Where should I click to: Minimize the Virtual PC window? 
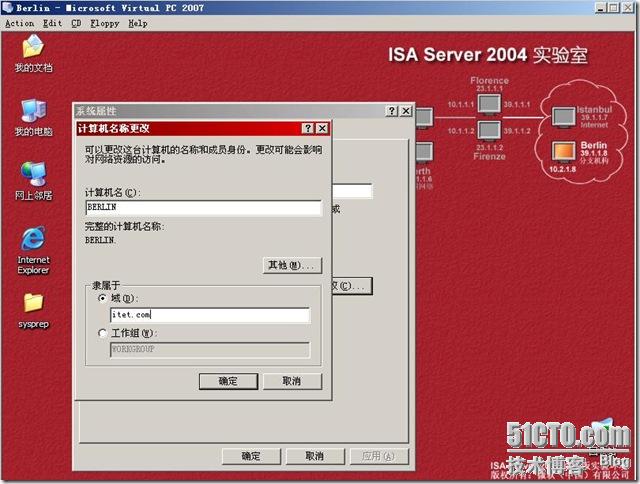point(600,7)
